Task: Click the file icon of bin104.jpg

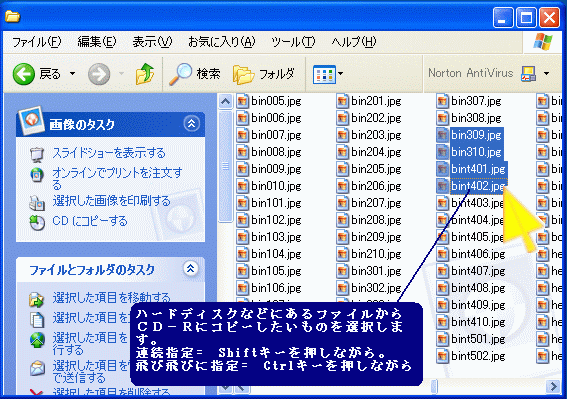Action: (242, 254)
